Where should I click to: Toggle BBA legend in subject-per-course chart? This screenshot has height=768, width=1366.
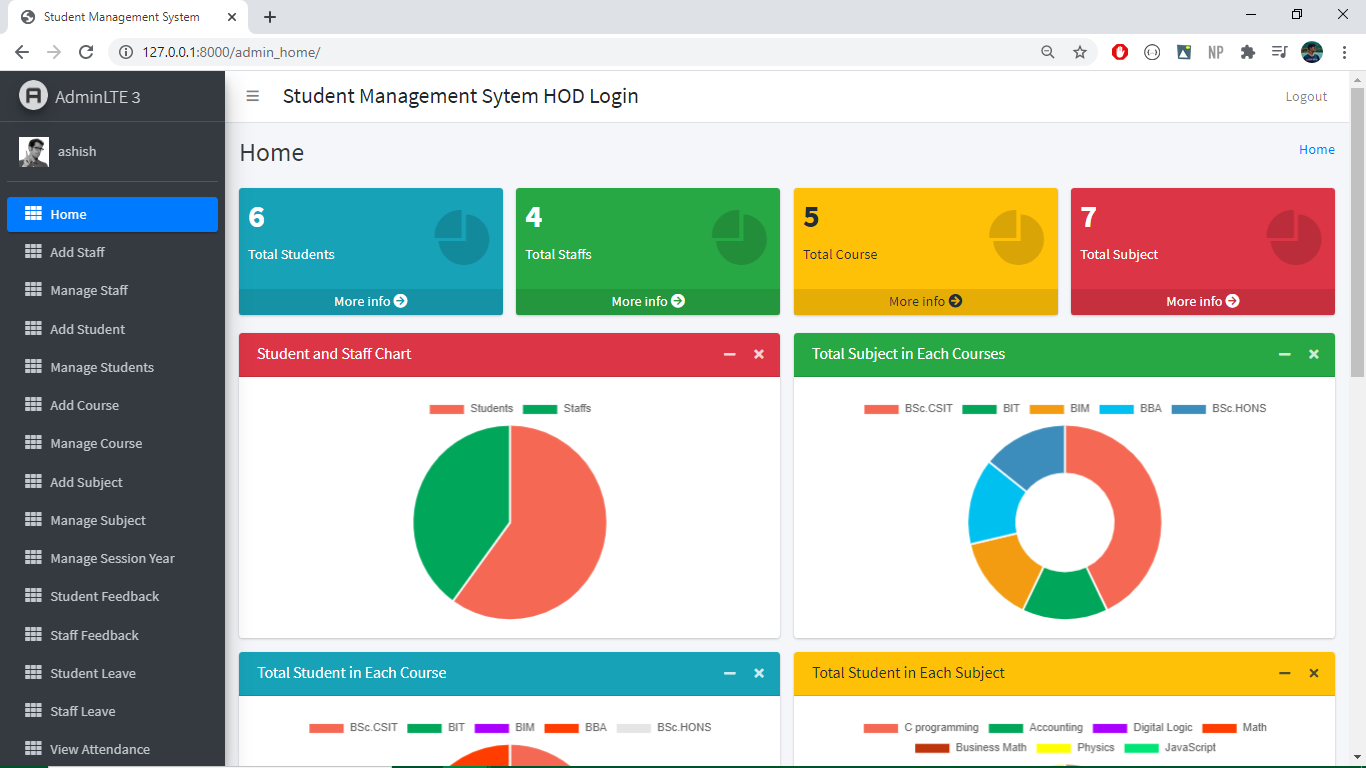point(1131,408)
